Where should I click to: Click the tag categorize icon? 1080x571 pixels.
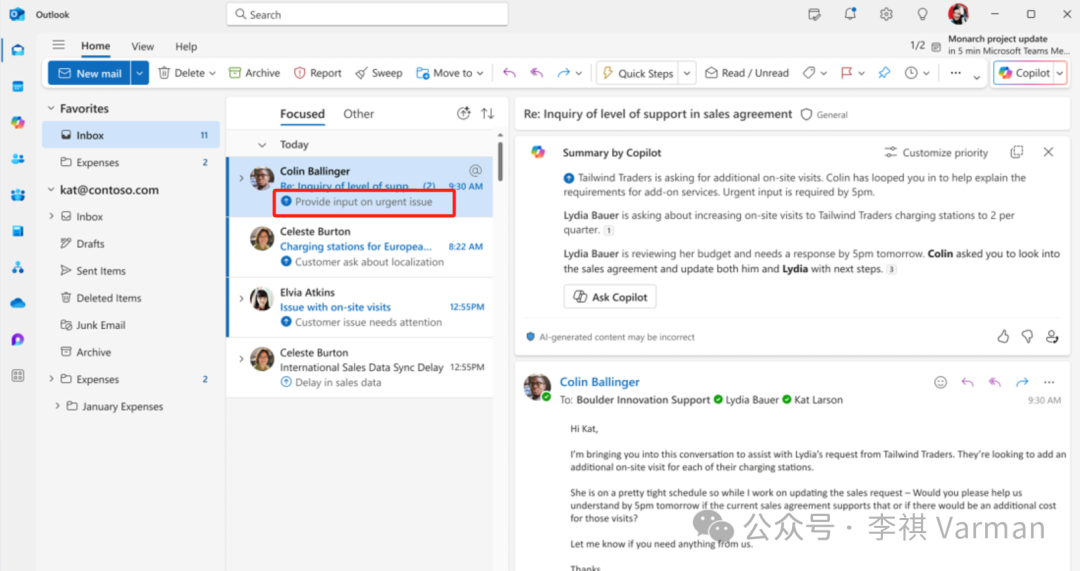pyautogui.click(x=809, y=73)
